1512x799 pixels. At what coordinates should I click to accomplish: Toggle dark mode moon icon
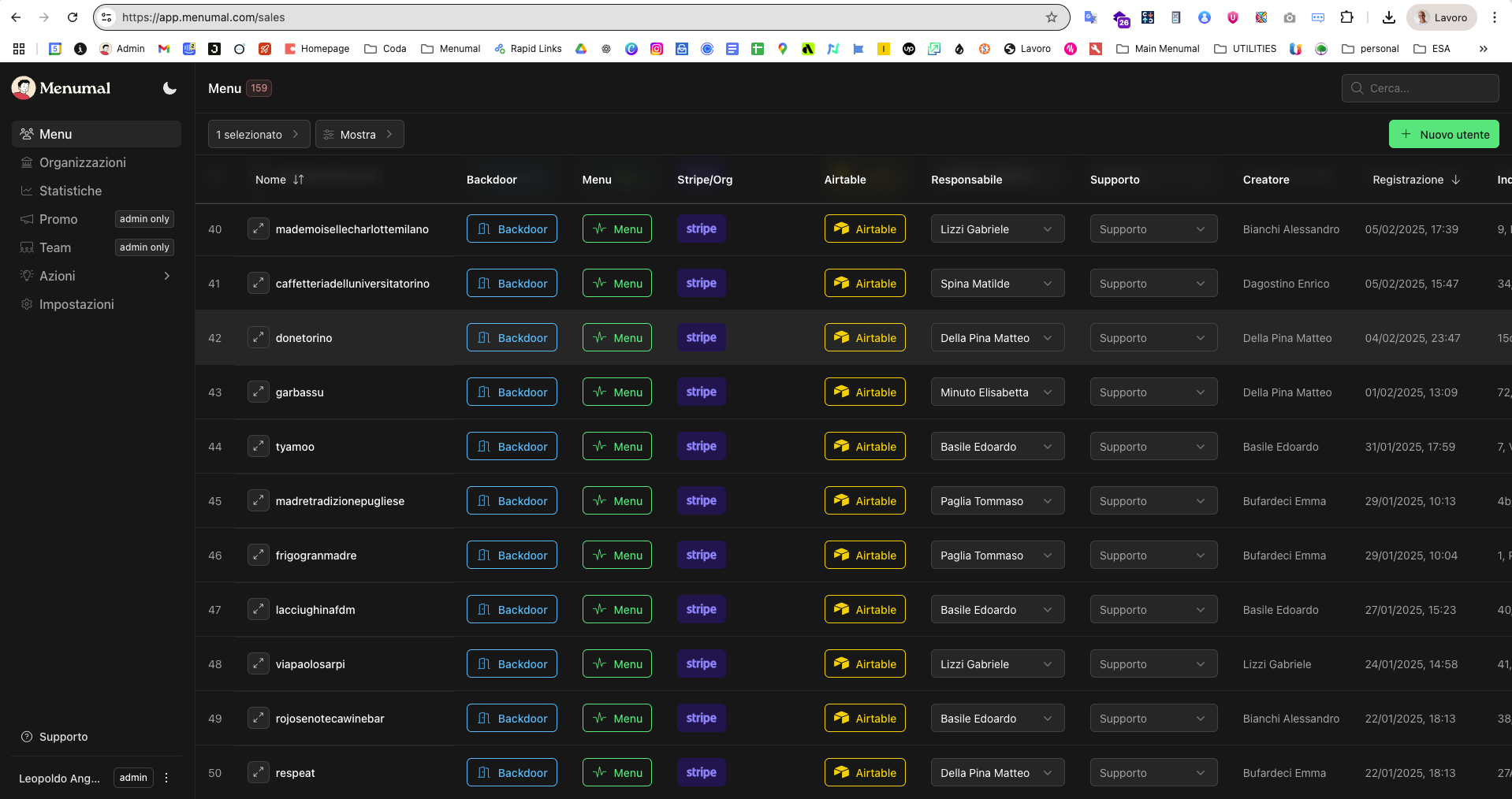(x=169, y=88)
